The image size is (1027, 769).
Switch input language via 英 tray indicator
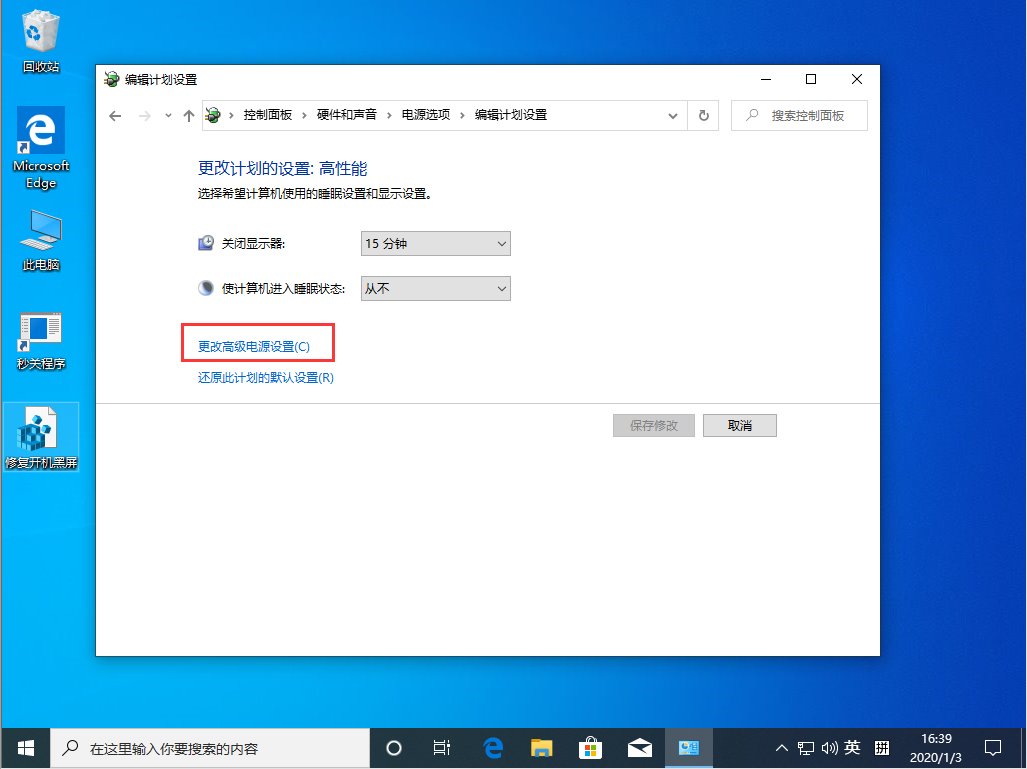click(853, 748)
